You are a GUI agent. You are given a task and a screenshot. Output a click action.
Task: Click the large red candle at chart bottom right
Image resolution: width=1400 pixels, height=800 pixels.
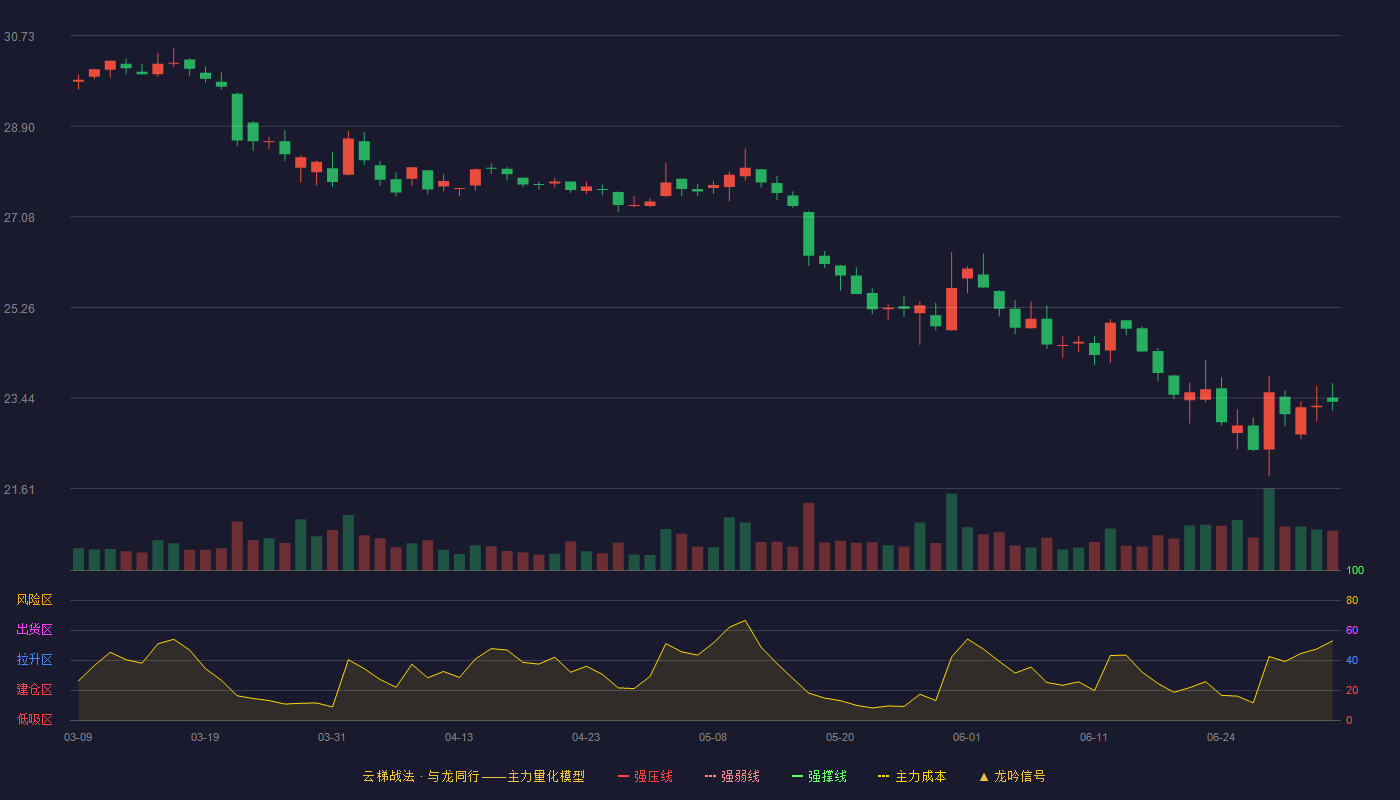tap(1269, 420)
